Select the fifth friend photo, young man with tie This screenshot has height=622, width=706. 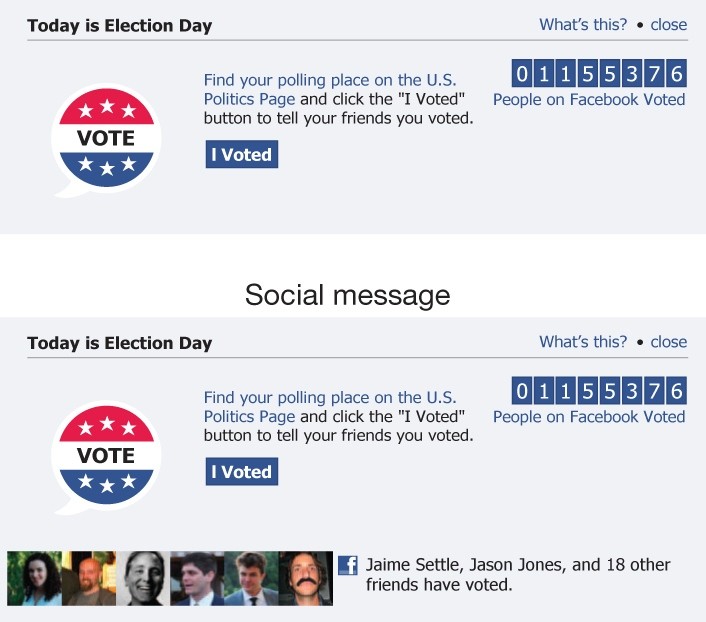(x=250, y=578)
